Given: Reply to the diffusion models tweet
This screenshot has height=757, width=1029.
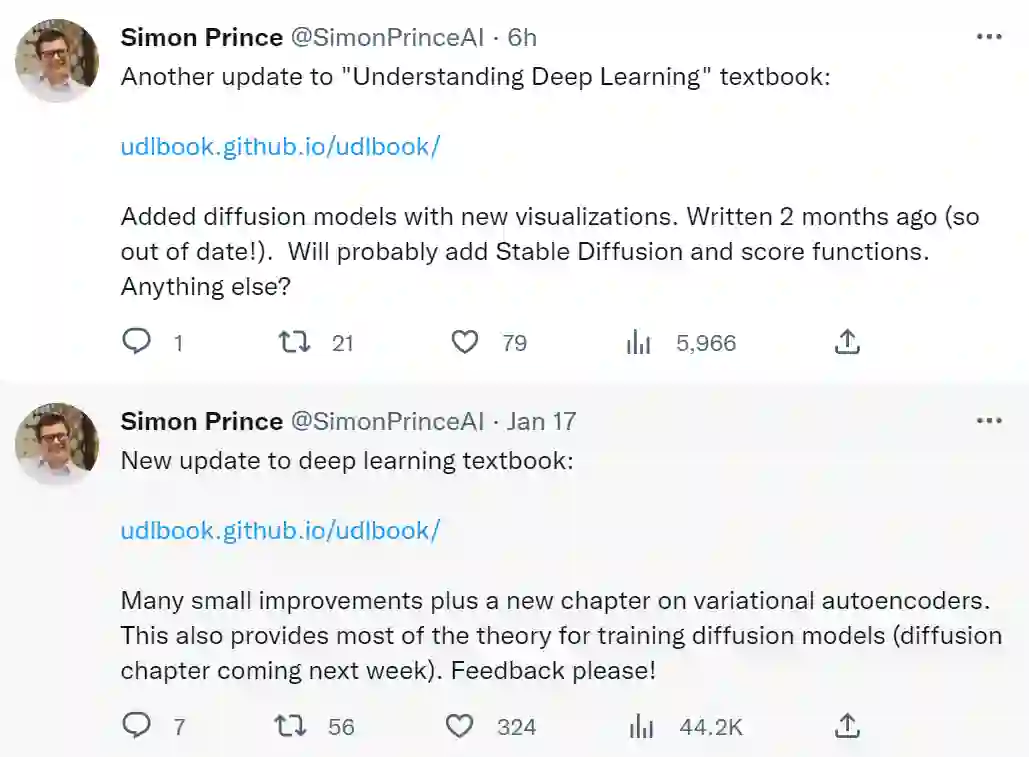Looking at the screenshot, I should click(x=136, y=343).
